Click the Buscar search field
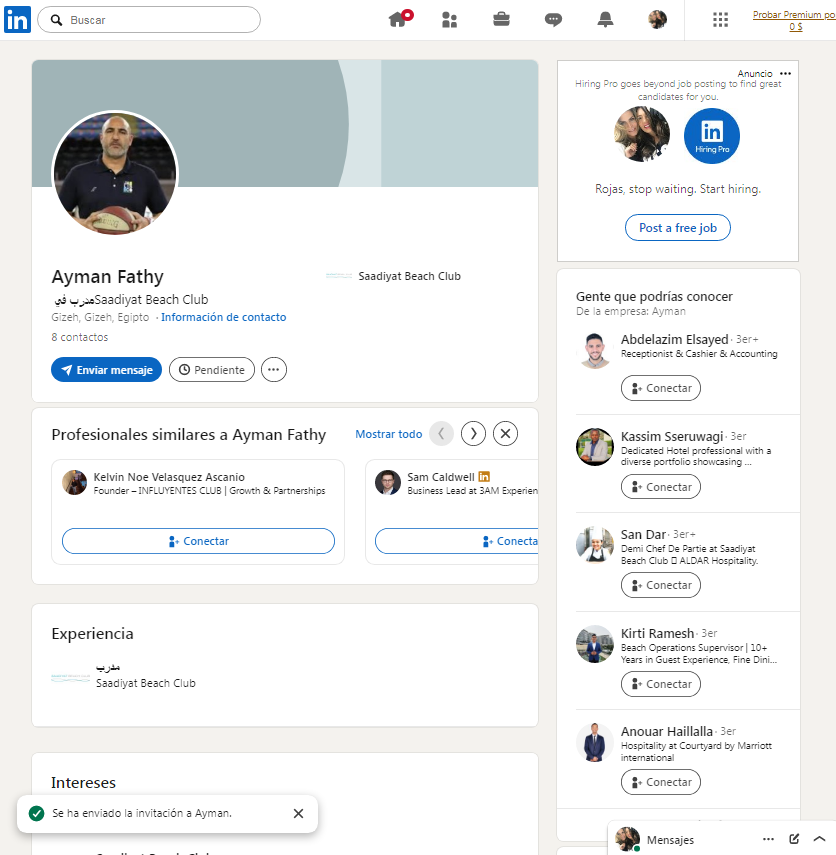 tap(149, 20)
